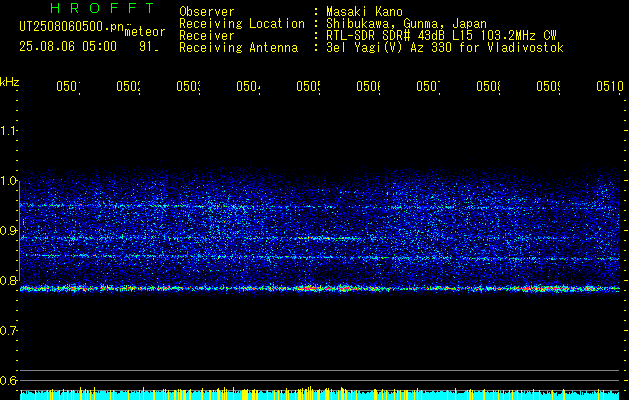629x400 pixels.
Task: Click the 1.0 kHz axis label
Action: [x=8, y=181]
